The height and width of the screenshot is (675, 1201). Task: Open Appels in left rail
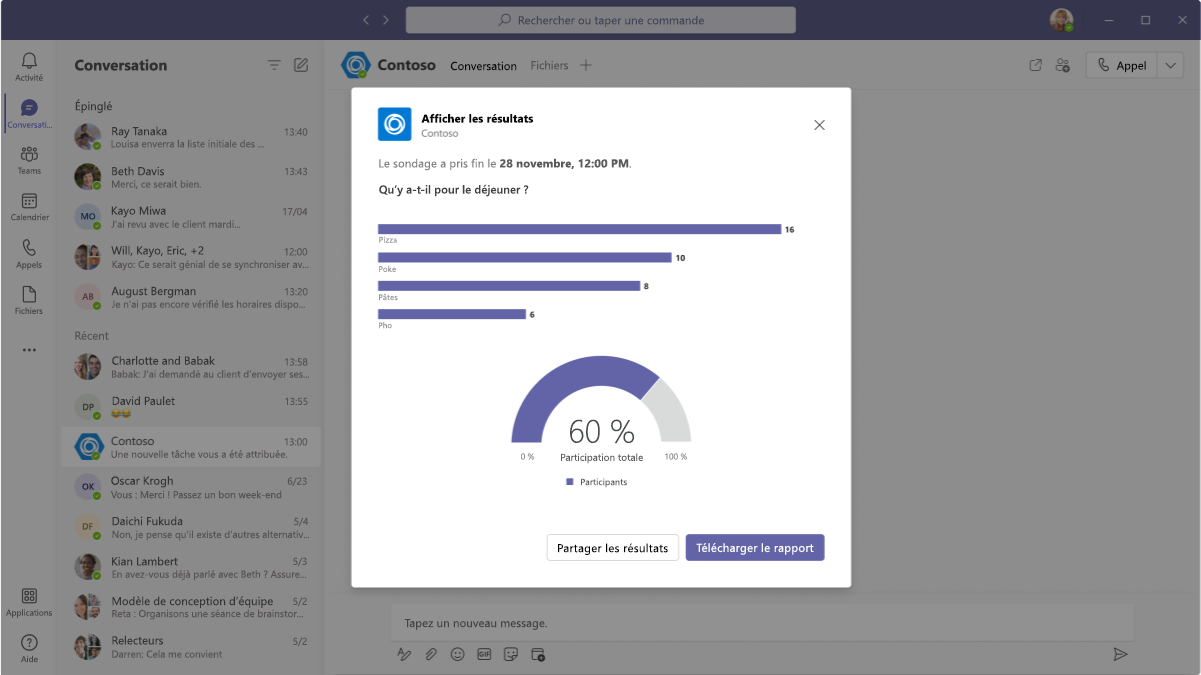pyautogui.click(x=29, y=254)
